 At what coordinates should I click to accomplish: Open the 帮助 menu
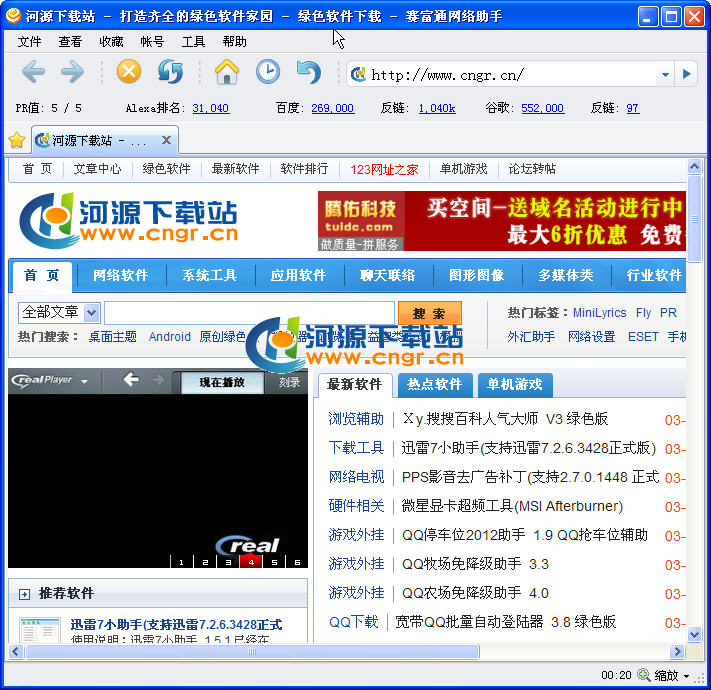[234, 42]
